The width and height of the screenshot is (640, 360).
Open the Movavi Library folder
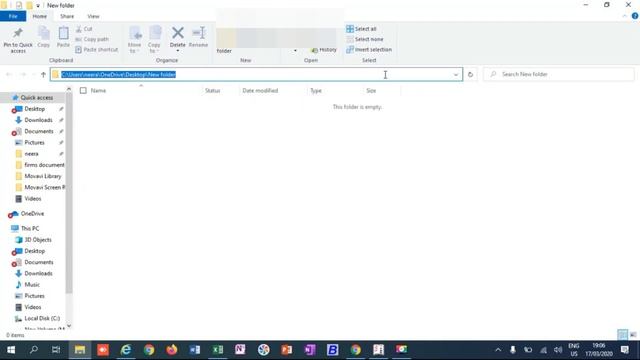42,176
